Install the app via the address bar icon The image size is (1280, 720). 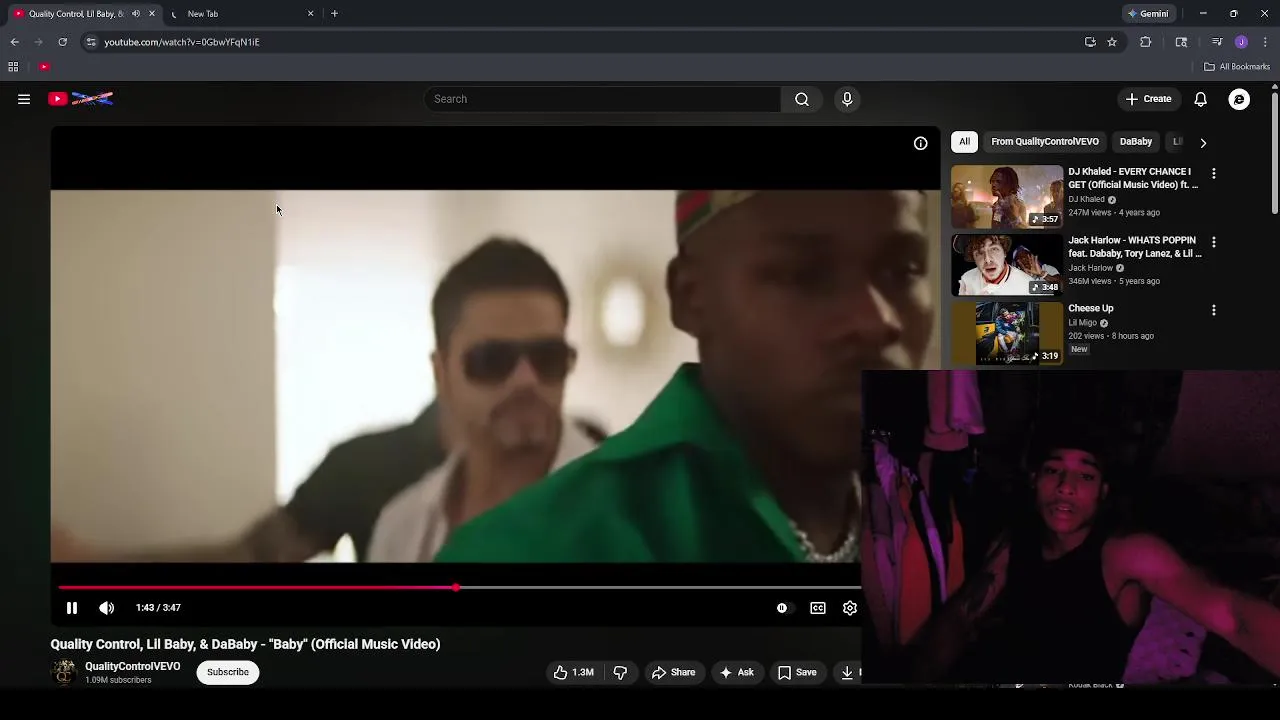(1090, 42)
